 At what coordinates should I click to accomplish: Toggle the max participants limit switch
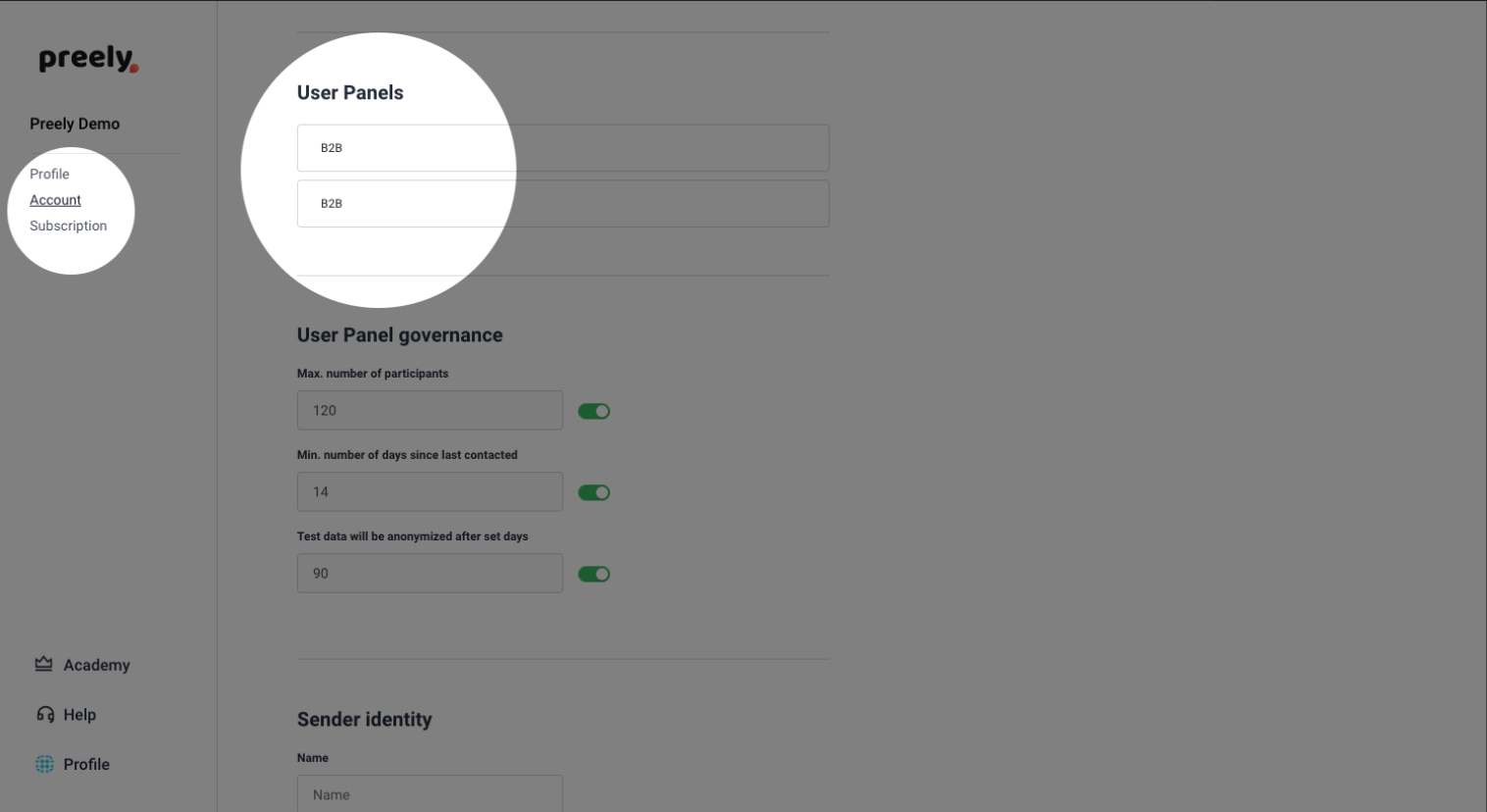point(593,411)
